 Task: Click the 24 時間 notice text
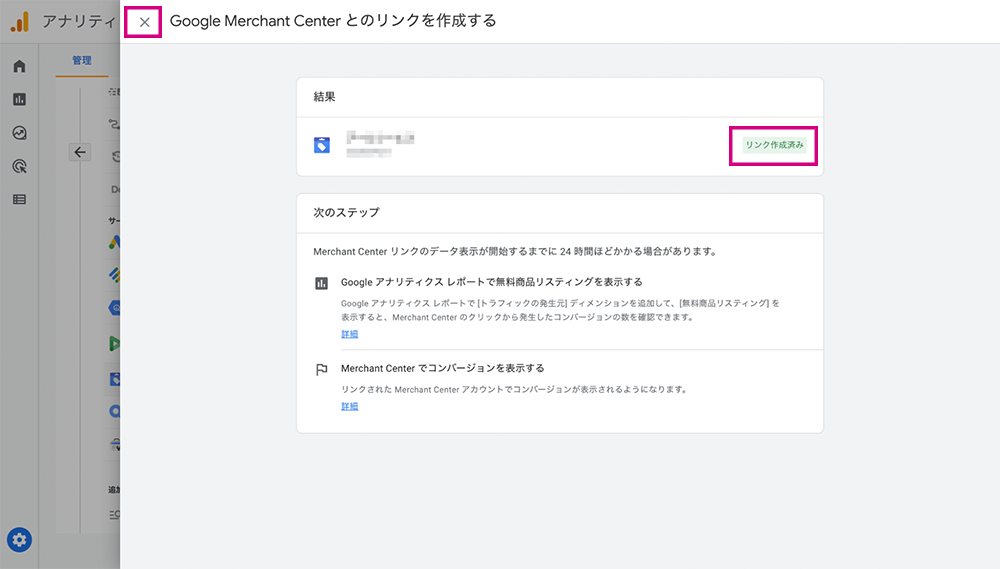pyautogui.click(x=515, y=251)
